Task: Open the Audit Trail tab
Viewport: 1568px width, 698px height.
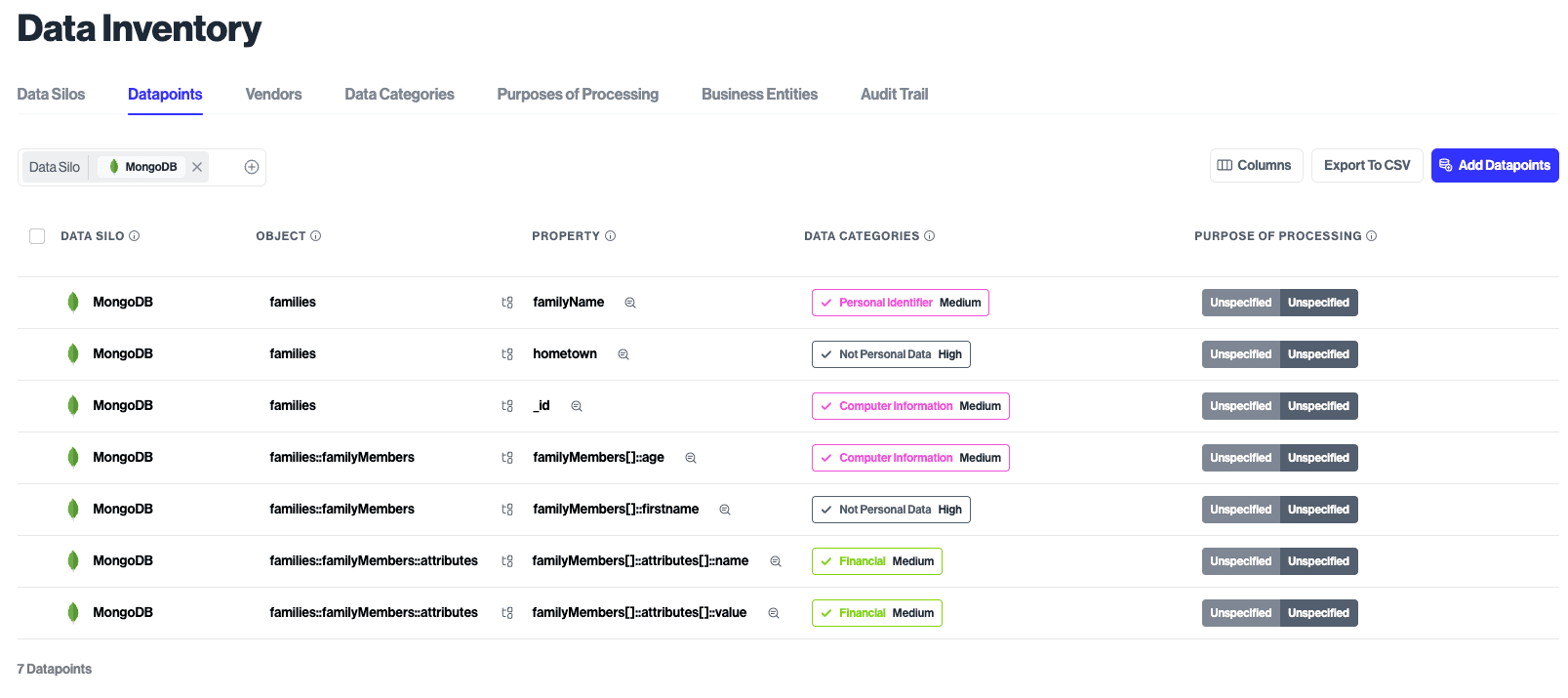Action: (x=894, y=95)
